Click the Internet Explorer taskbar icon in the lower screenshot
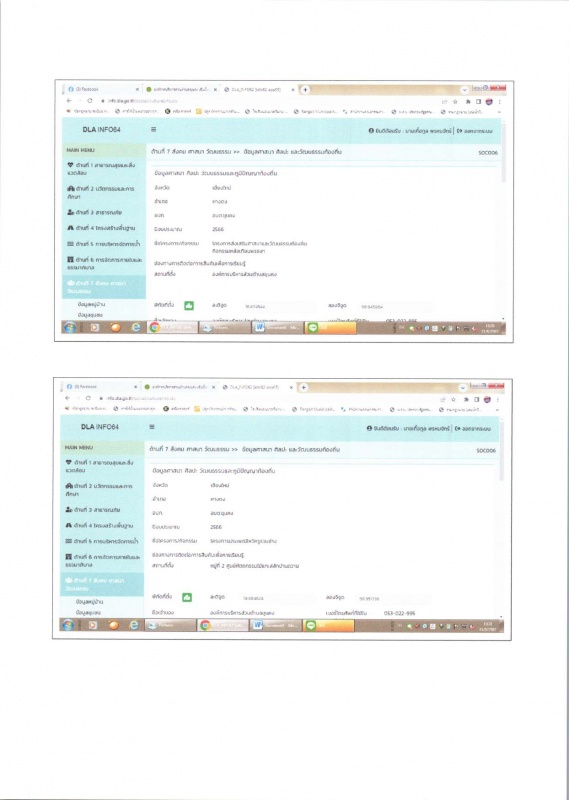Screen dimensions: 569x800 133,625
